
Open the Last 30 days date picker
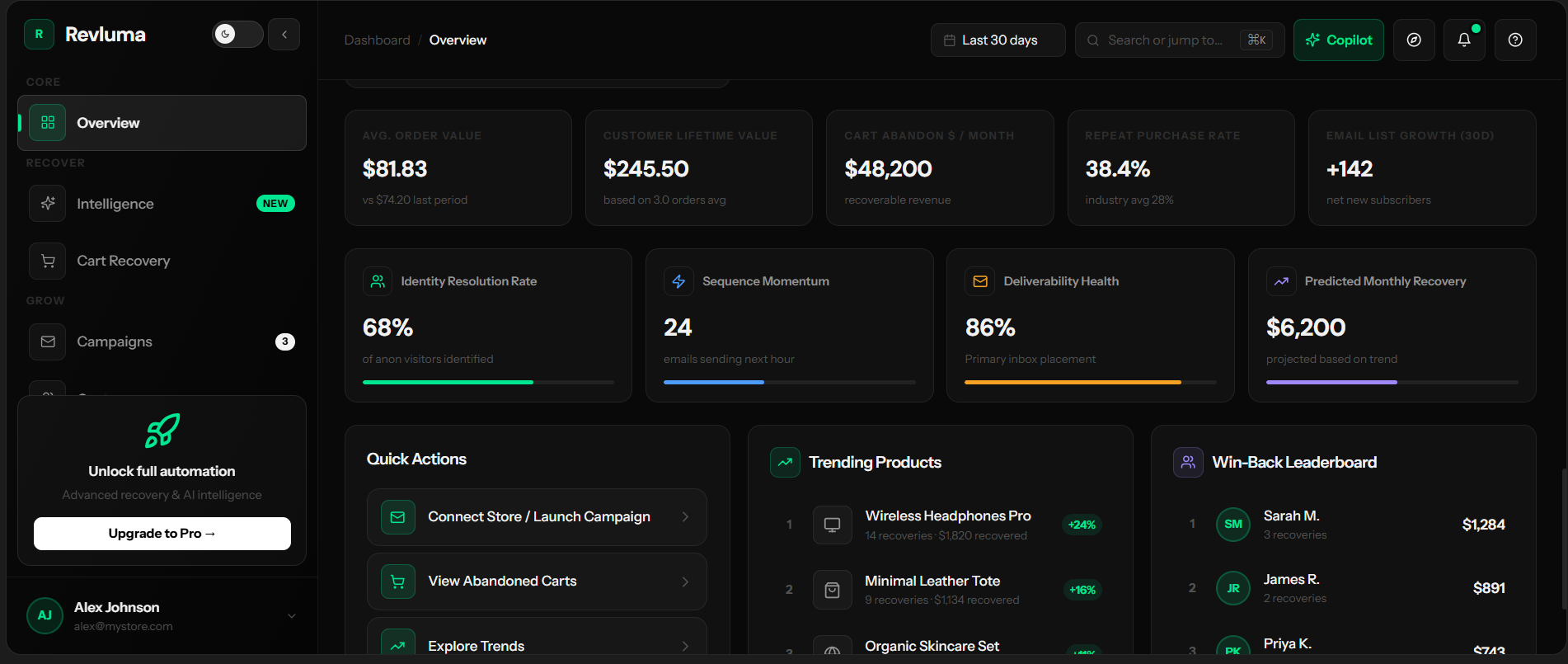998,40
